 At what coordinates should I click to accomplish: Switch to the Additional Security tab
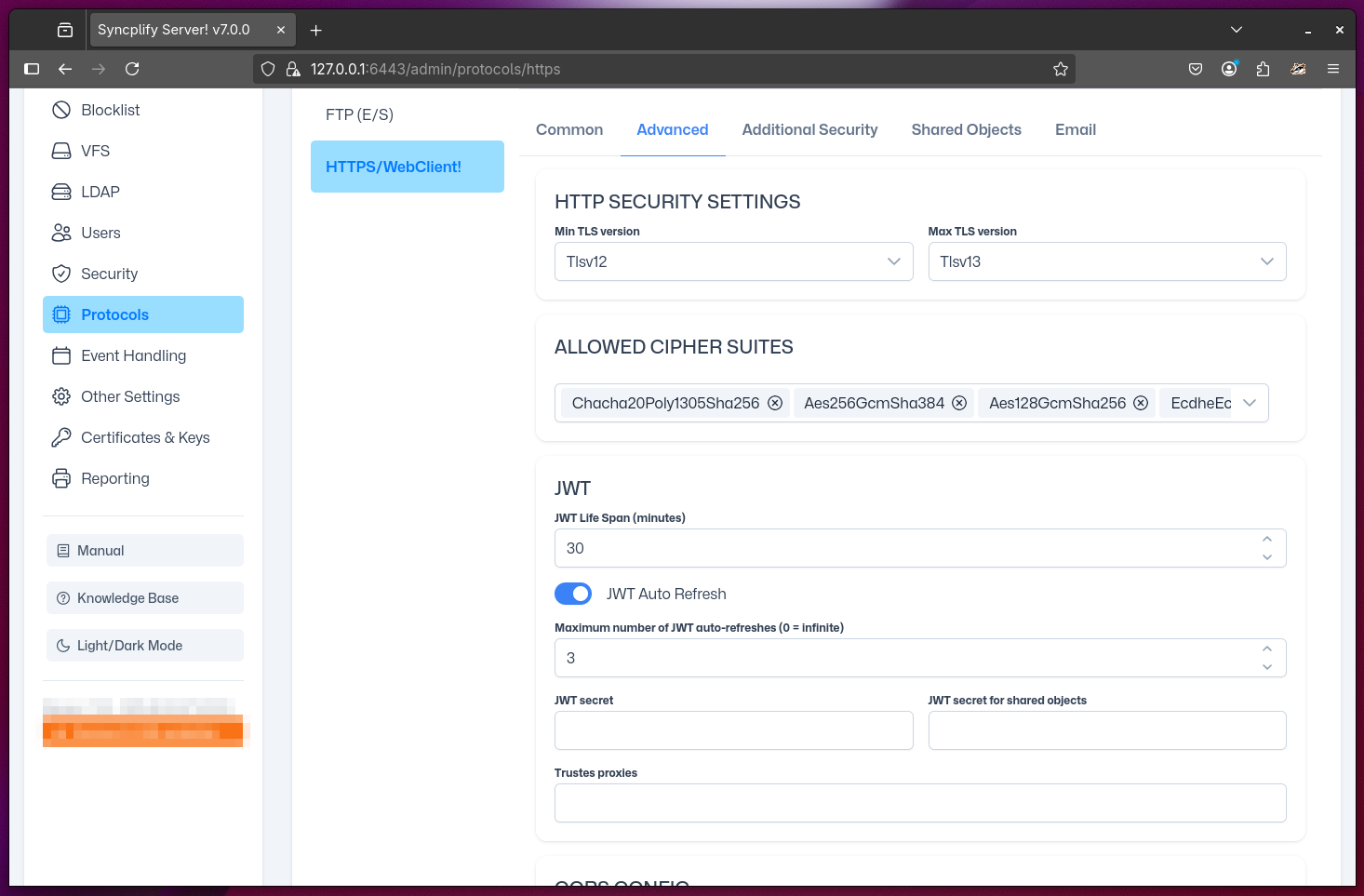[809, 129]
